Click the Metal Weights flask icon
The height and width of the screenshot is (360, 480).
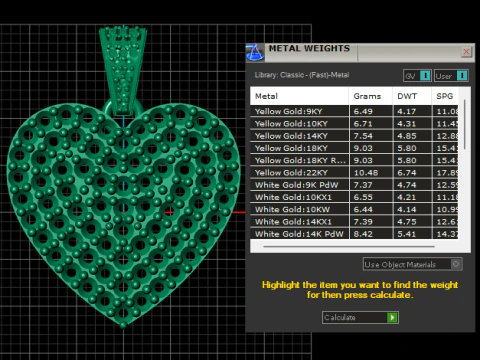pos(255,53)
